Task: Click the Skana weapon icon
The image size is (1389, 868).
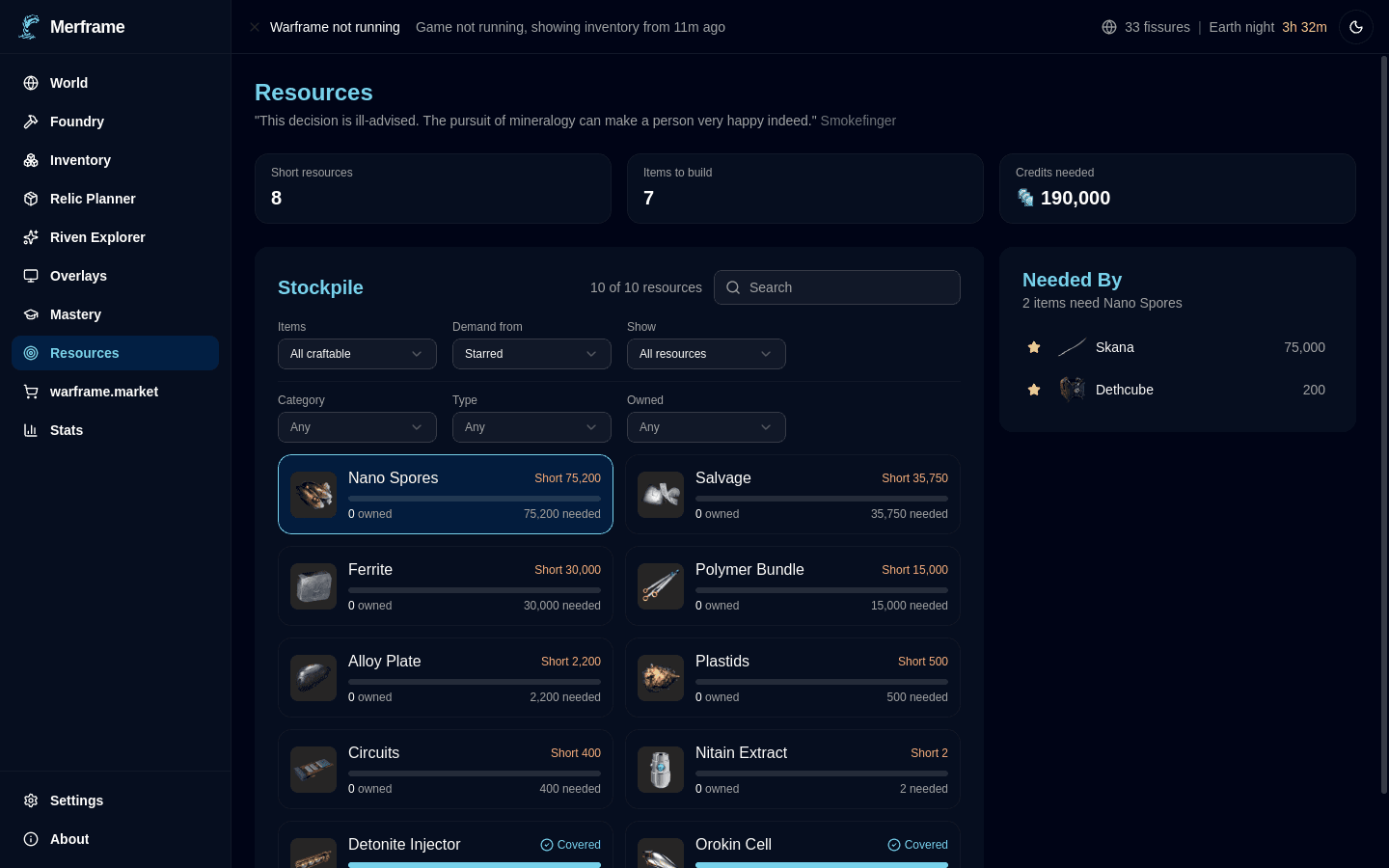Action: point(1072,347)
